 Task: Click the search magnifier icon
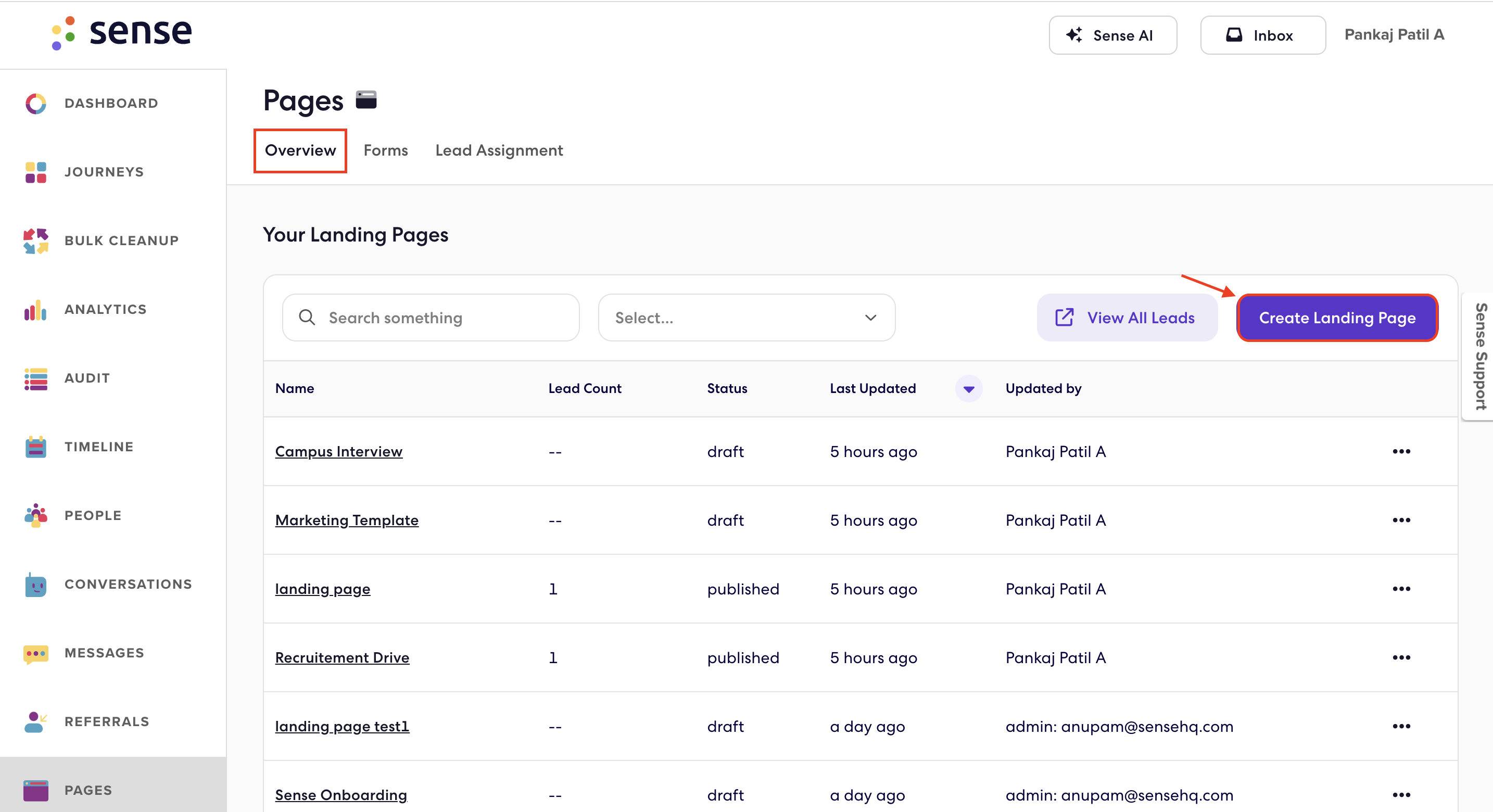coord(307,317)
